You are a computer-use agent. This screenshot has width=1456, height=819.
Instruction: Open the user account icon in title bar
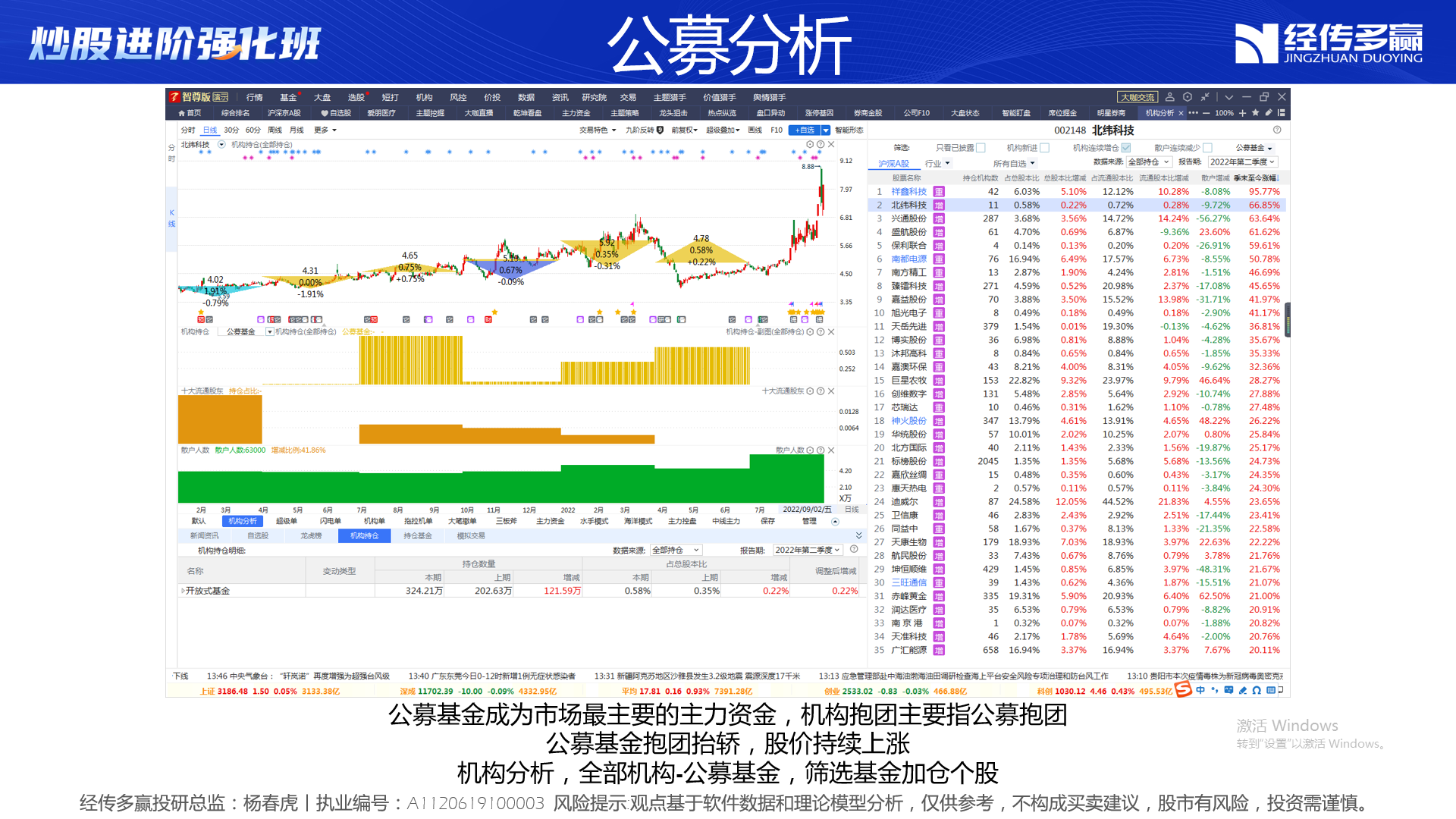coord(1169,97)
